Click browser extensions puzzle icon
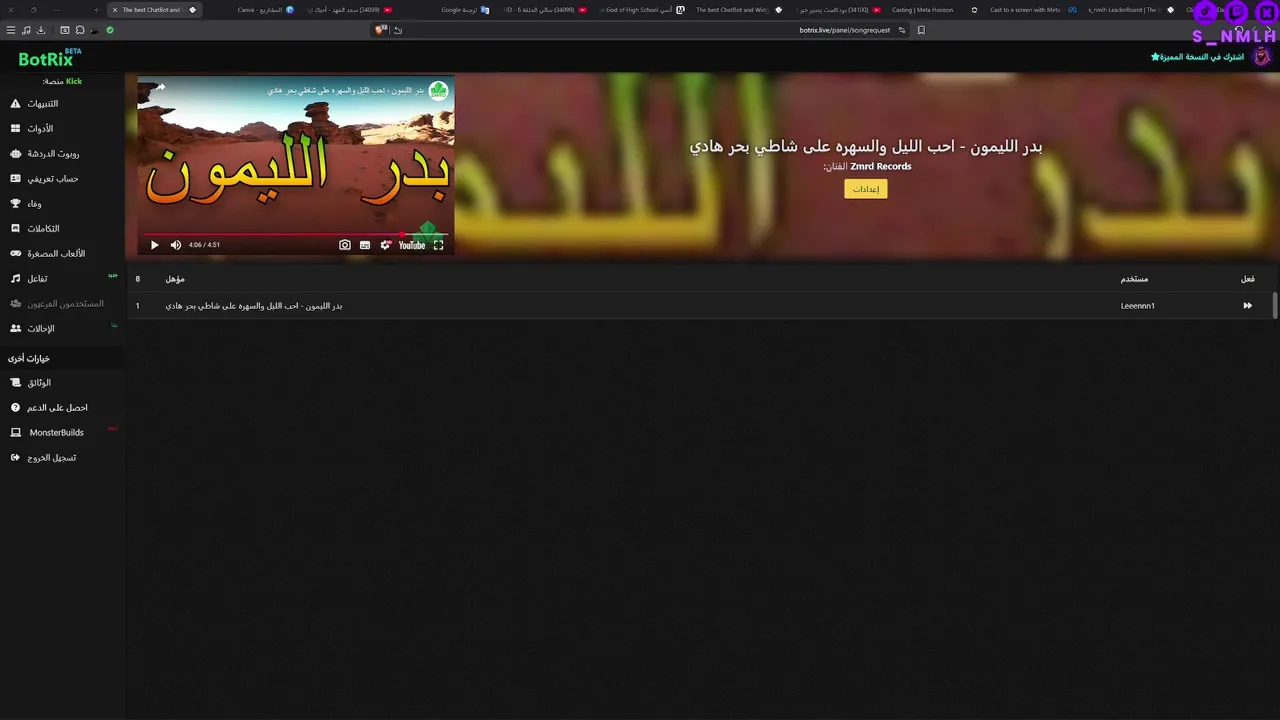 click(x=80, y=30)
